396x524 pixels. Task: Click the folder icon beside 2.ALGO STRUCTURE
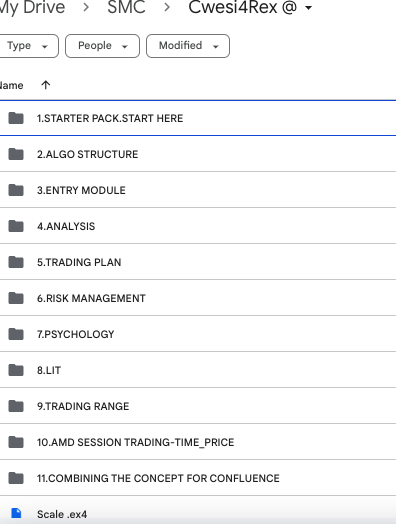16,154
